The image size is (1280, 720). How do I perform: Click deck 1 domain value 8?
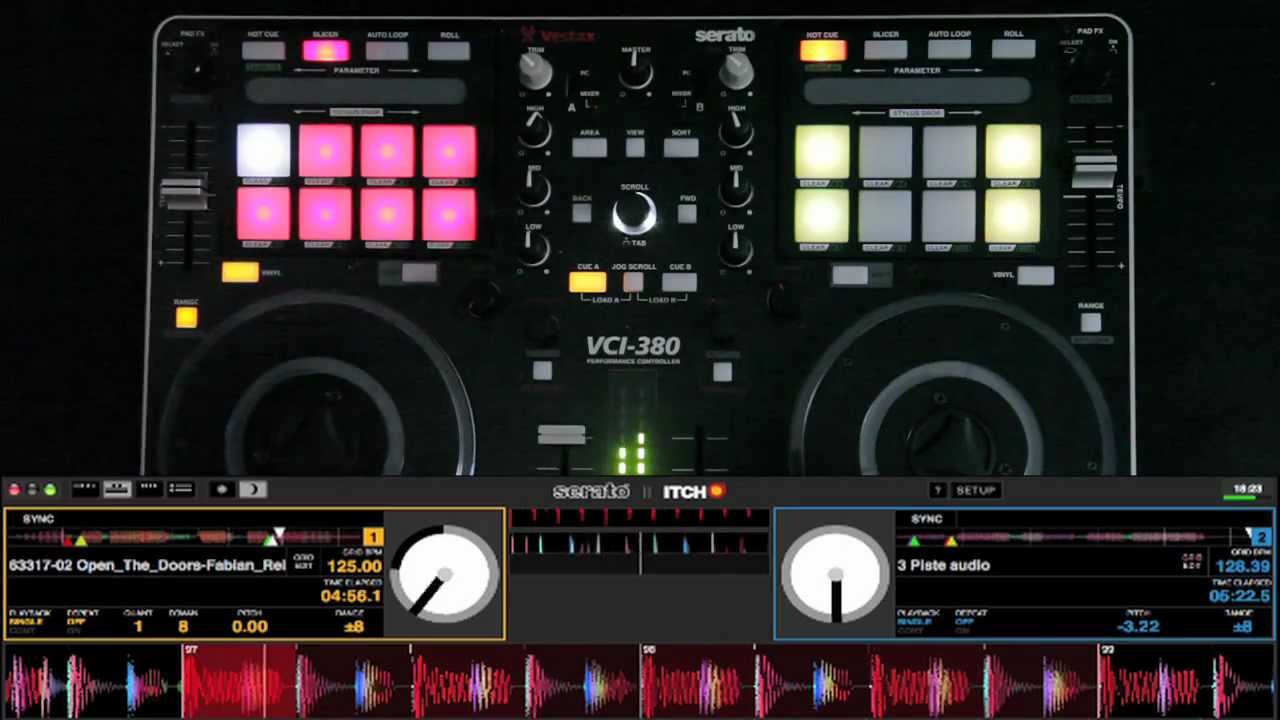coord(183,627)
